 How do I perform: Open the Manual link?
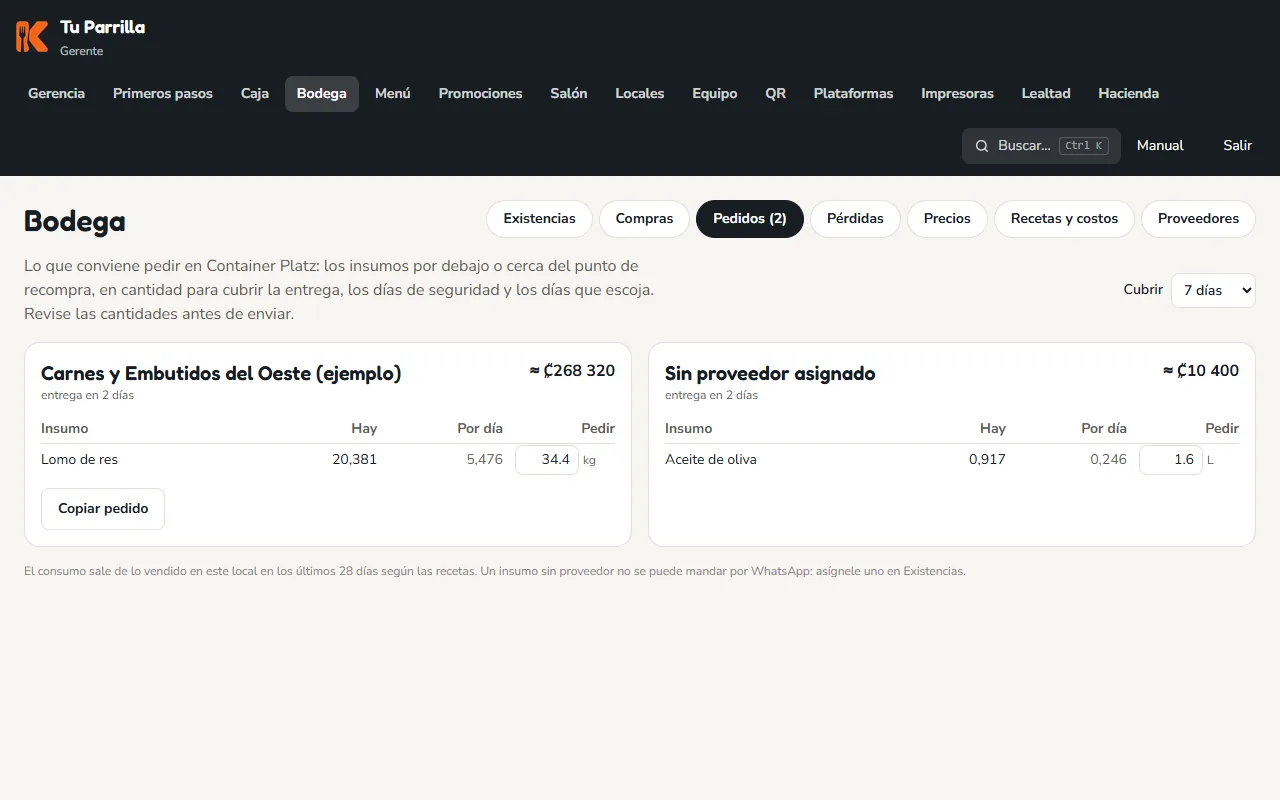pyautogui.click(x=1160, y=146)
